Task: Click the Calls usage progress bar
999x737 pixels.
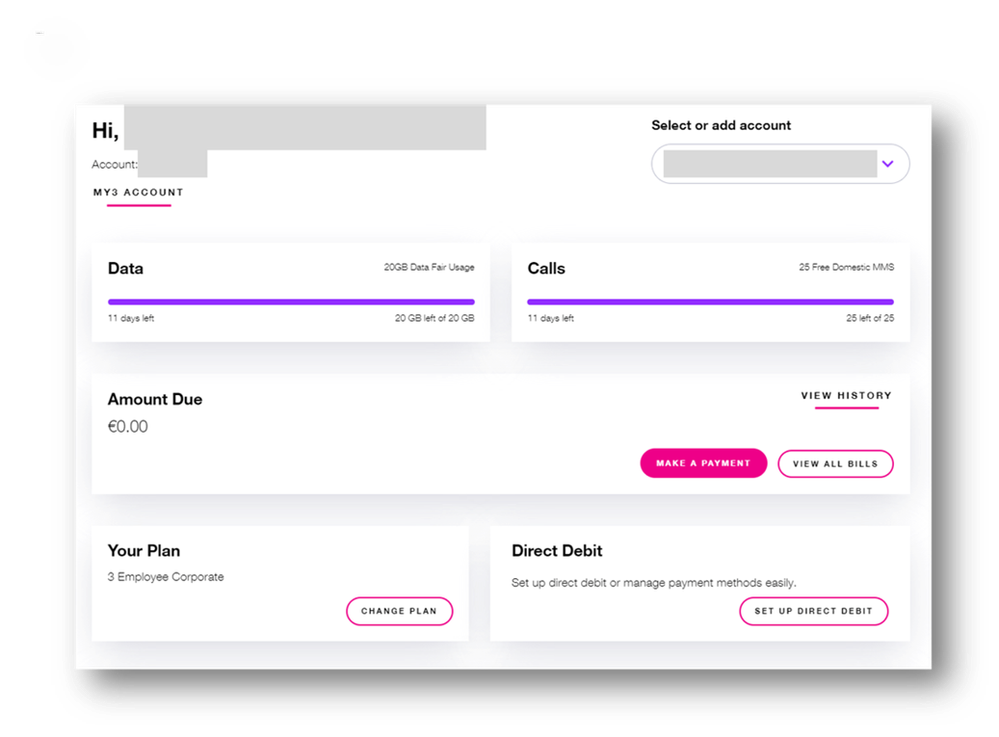Action: (710, 301)
